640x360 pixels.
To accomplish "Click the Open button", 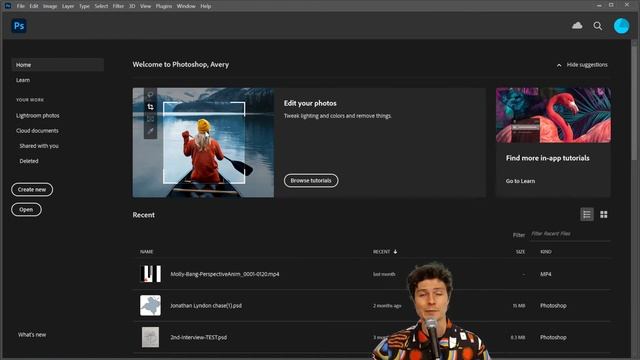I will [26, 209].
